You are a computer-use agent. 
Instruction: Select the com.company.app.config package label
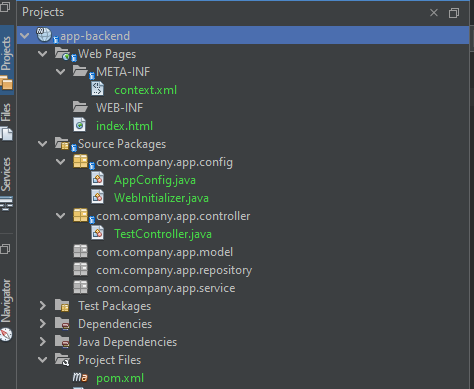164,162
